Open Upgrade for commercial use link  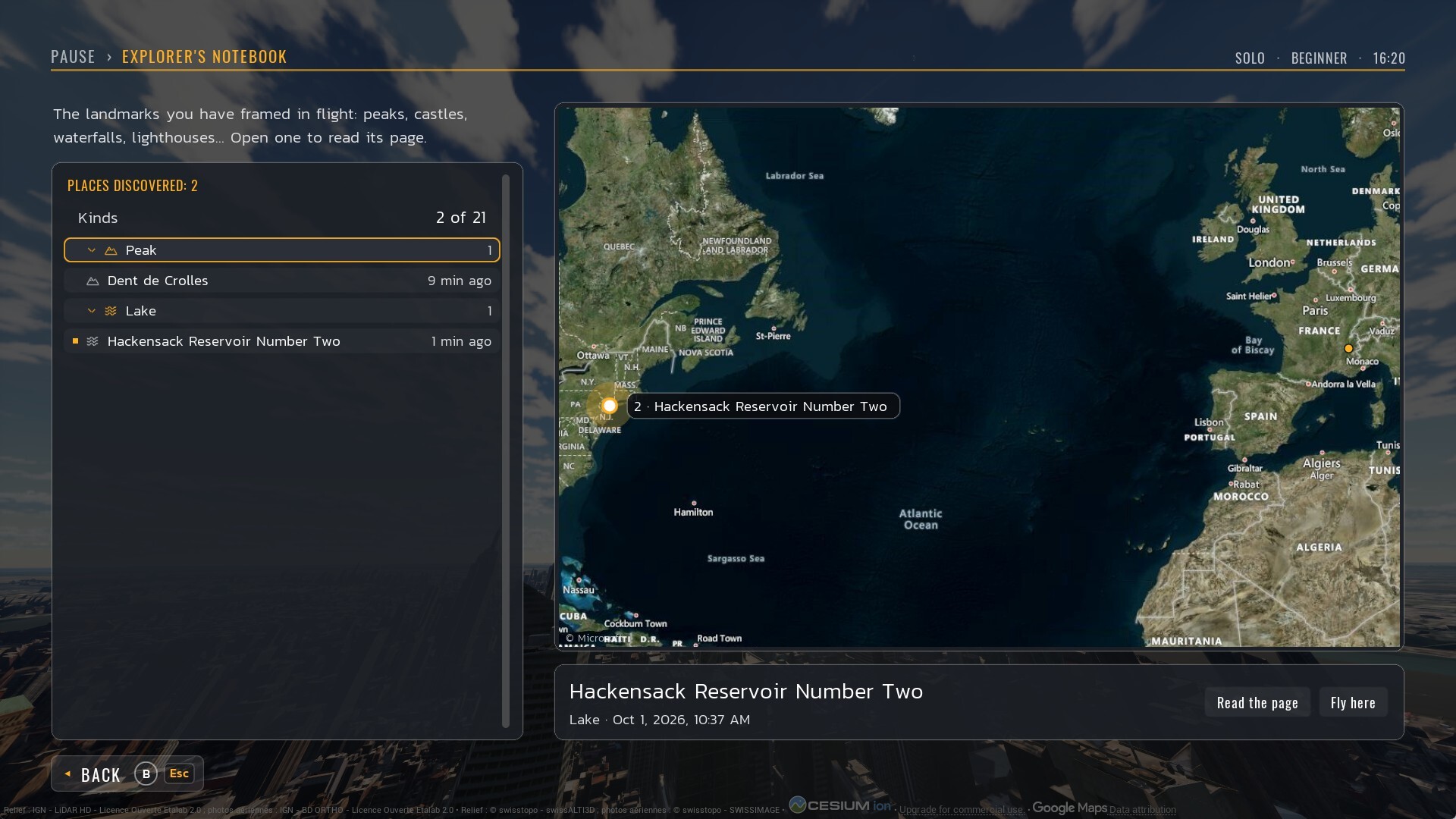(961, 809)
